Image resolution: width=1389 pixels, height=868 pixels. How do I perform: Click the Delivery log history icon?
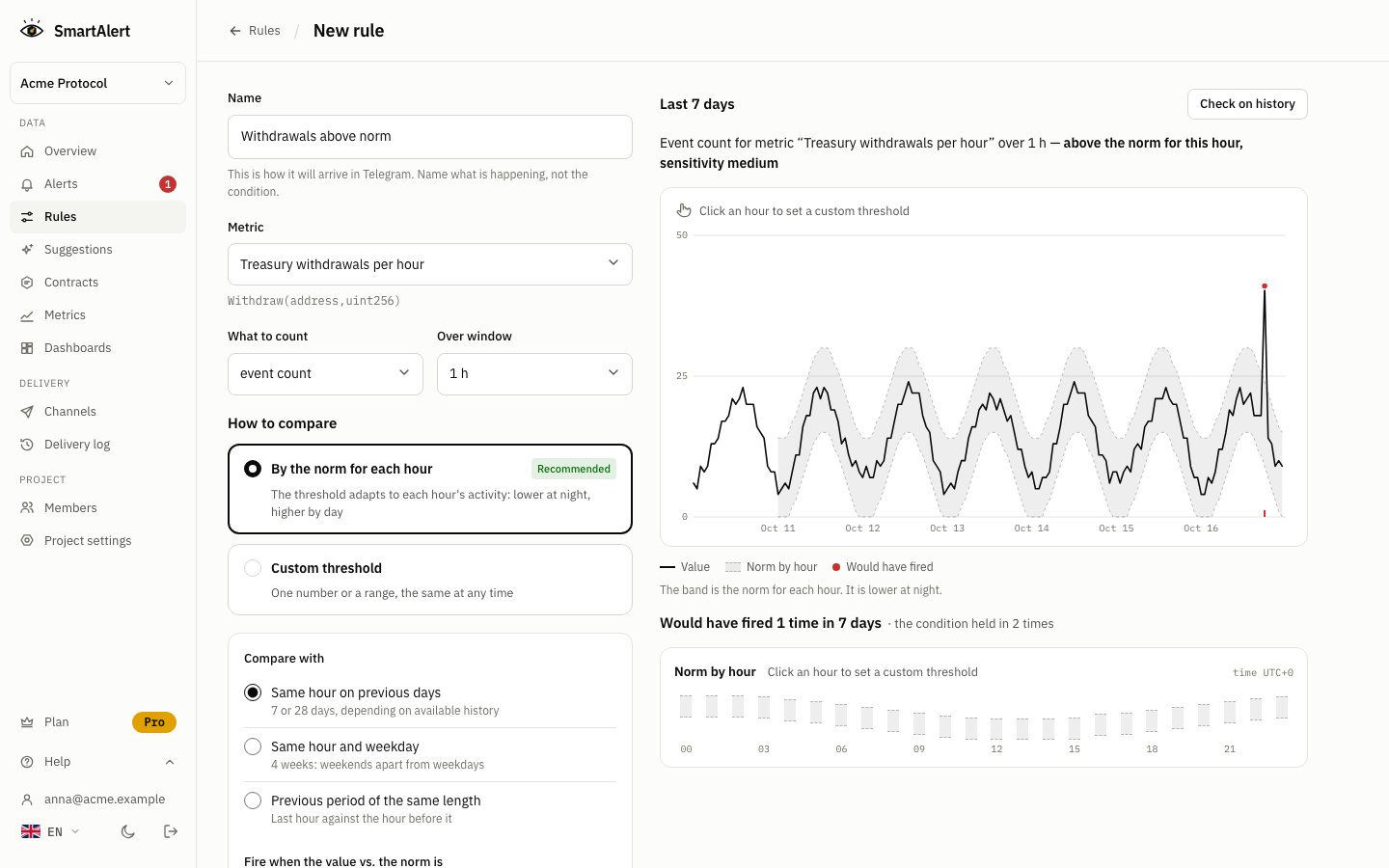pos(27,445)
